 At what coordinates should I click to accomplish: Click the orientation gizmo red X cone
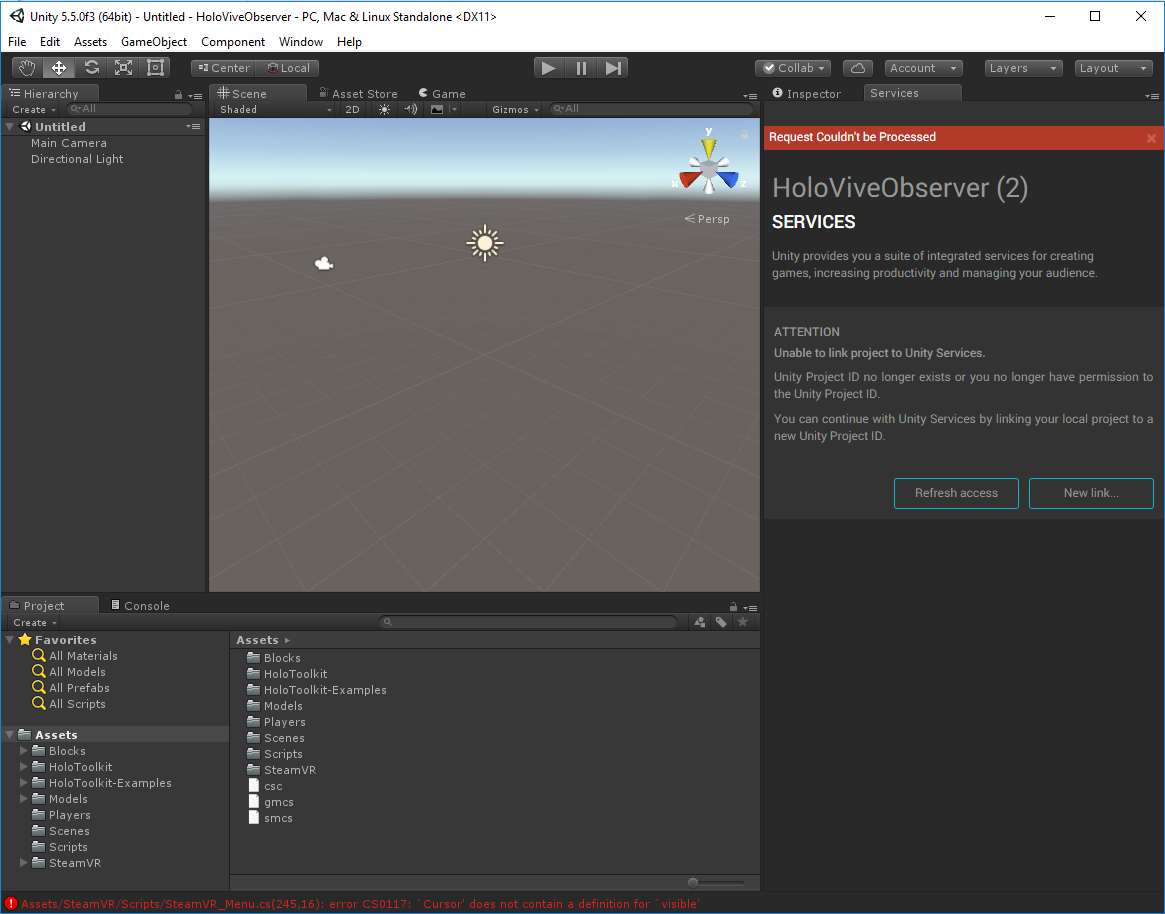coord(690,180)
